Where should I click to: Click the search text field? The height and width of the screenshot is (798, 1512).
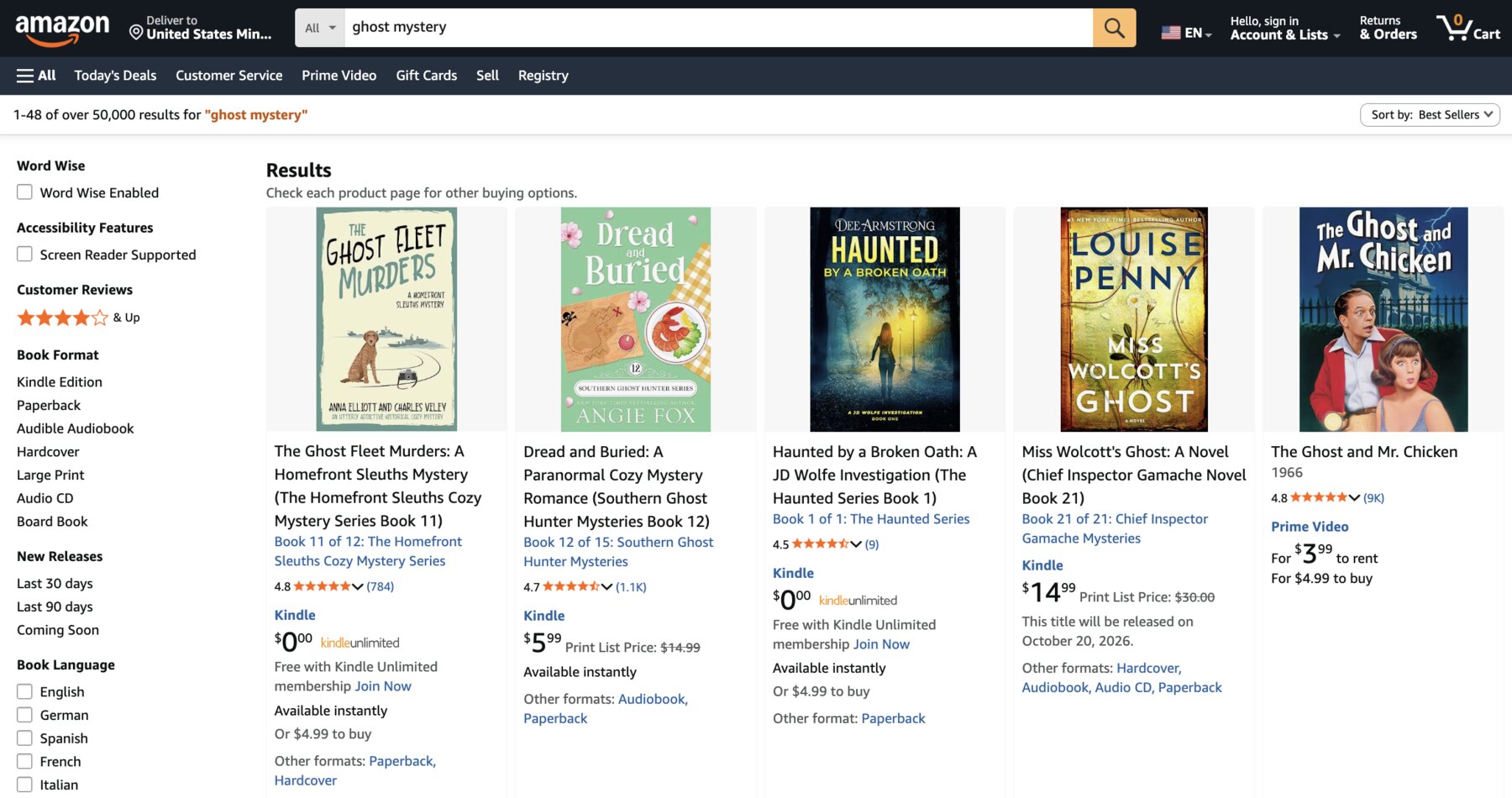[719, 28]
